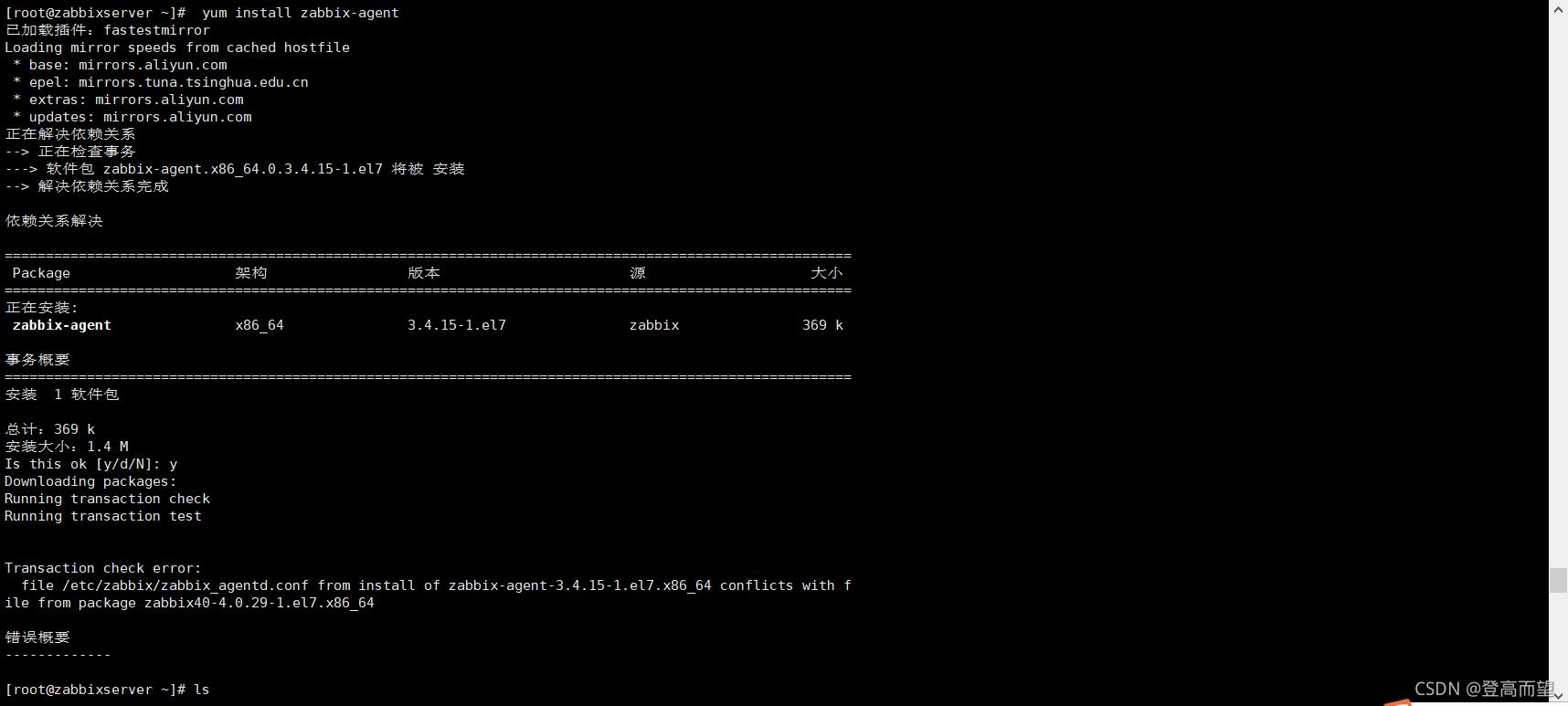1568x706 pixels.
Task: Click the '依赖关系解决' line
Action: point(54,221)
